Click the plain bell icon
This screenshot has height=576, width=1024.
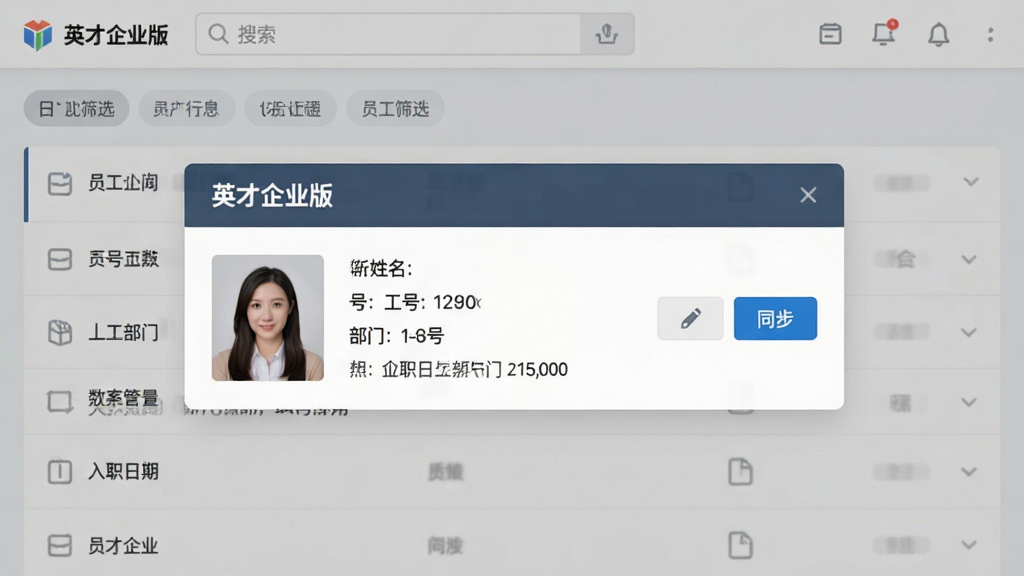(x=938, y=34)
